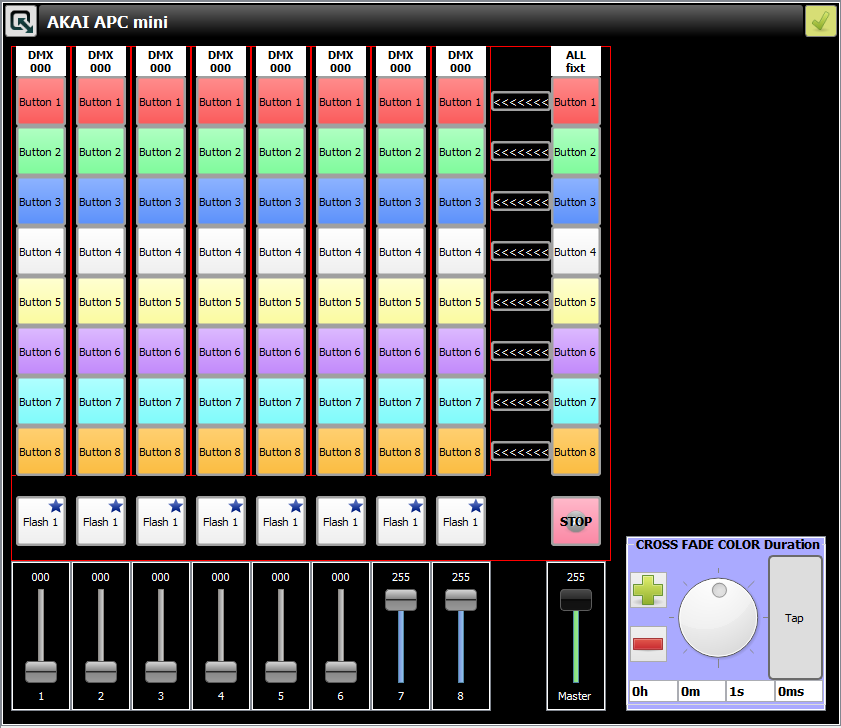841x728 pixels.
Task: Click the slider 7 handle at value 255
Action: tap(401, 600)
